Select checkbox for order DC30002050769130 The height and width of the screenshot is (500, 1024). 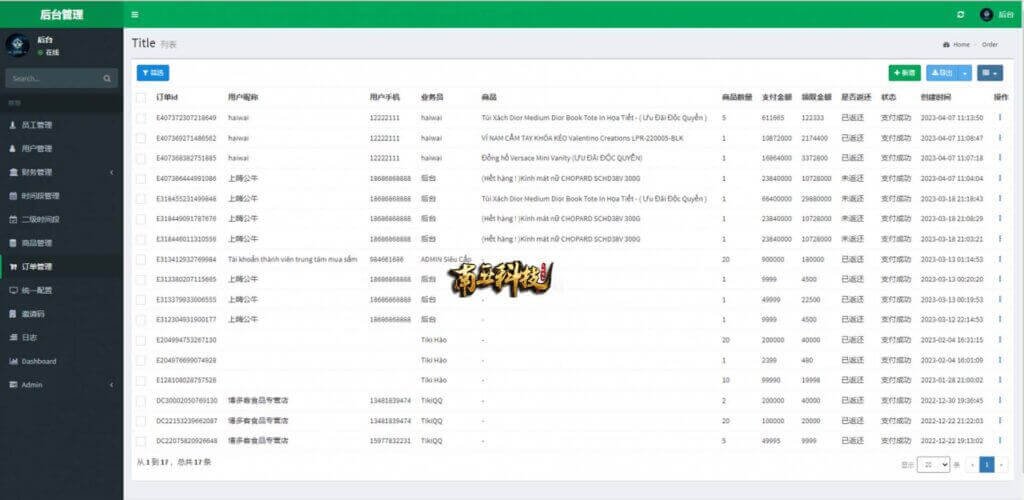pyautogui.click(x=141, y=400)
